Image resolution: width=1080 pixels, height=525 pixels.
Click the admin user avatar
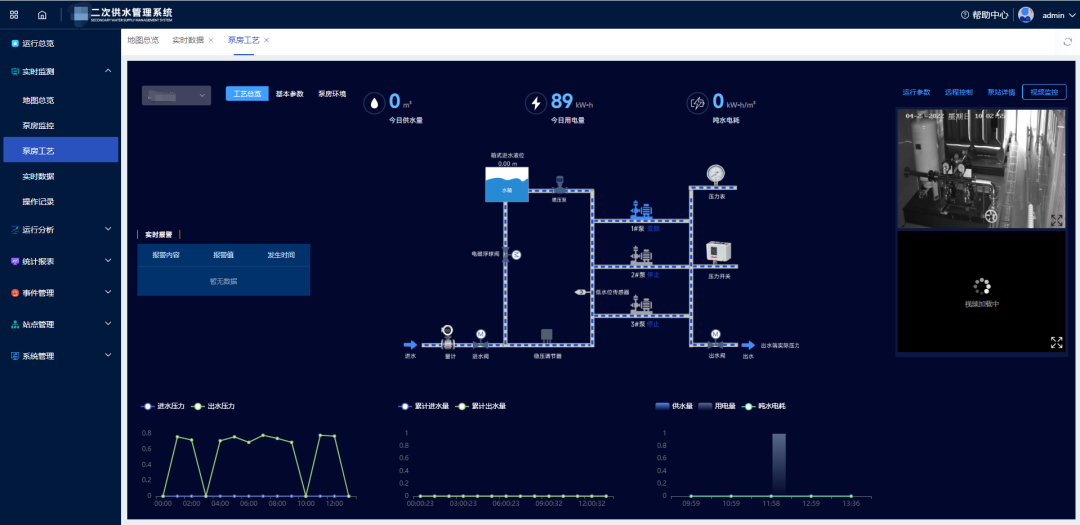[1026, 14]
